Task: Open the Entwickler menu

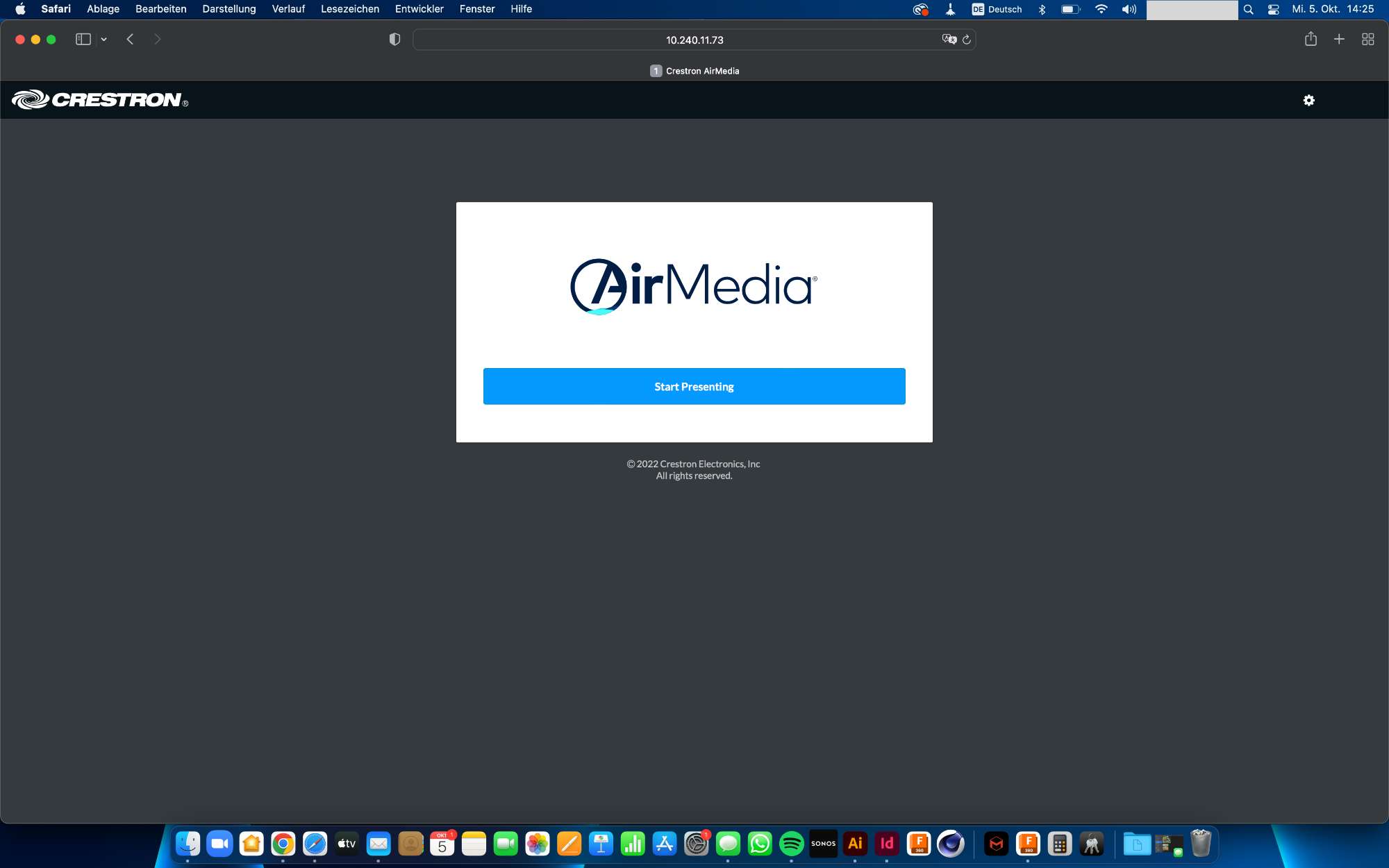Action: [x=419, y=9]
